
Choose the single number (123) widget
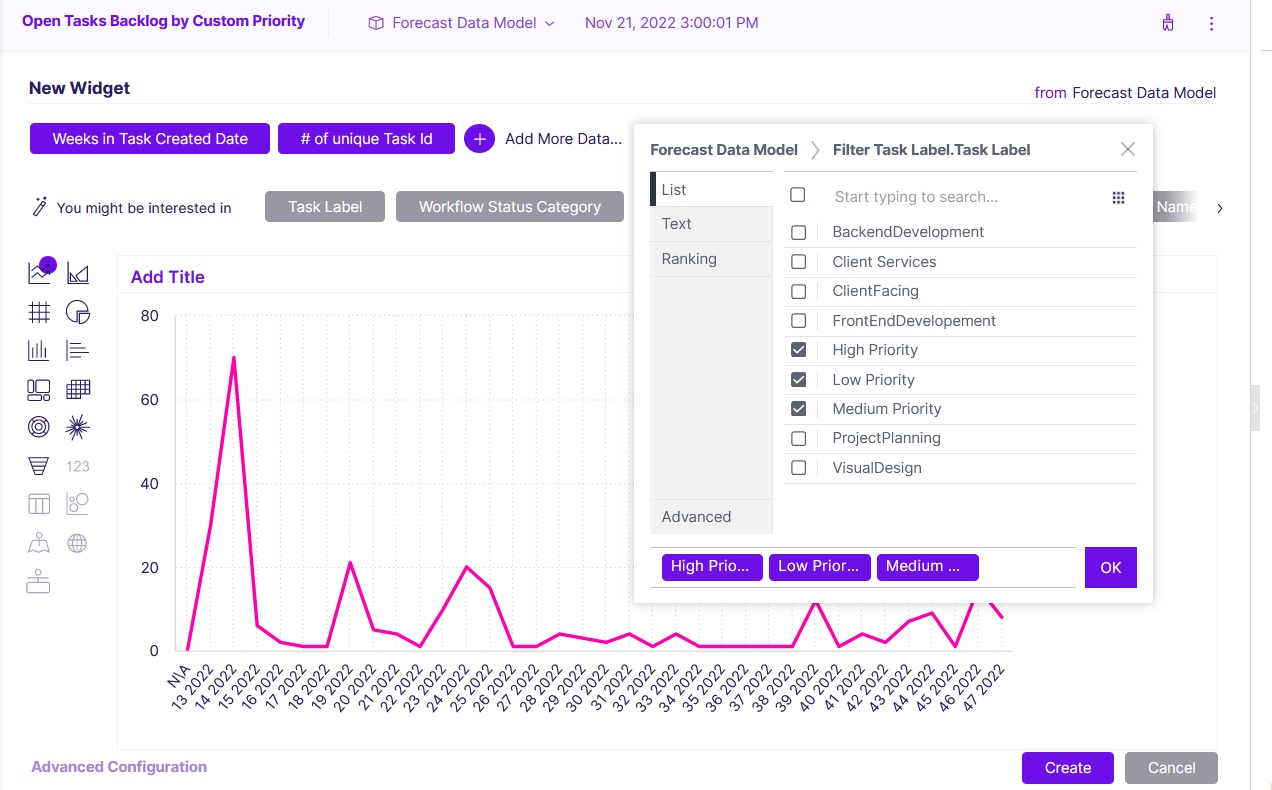click(78, 465)
